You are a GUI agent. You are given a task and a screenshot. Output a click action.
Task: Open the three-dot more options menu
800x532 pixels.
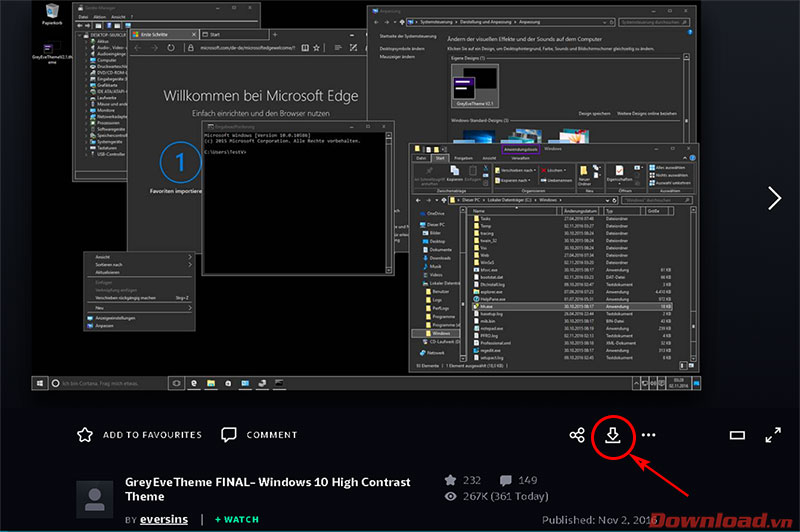(x=649, y=436)
